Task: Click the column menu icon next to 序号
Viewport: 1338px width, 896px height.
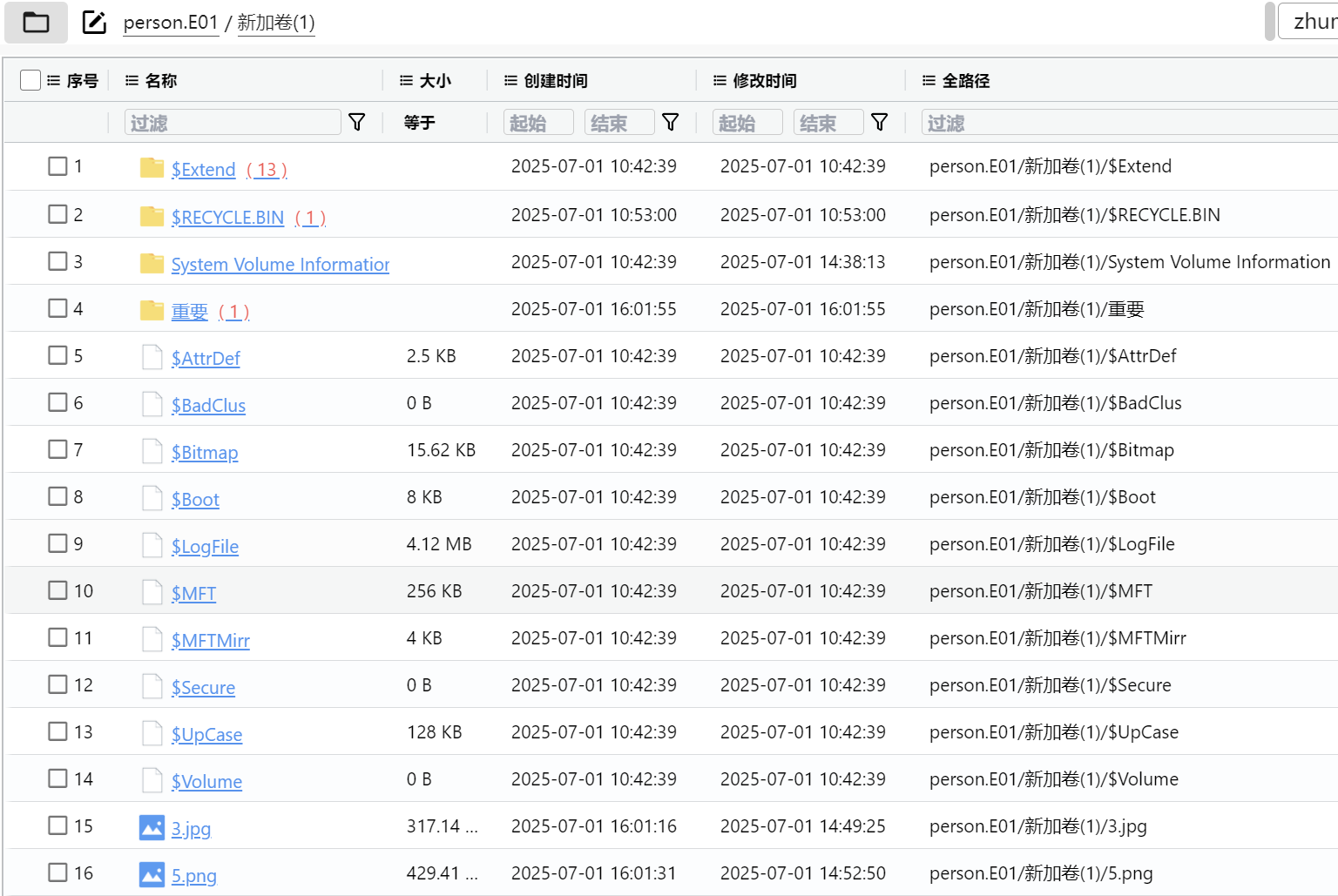Action: click(53, 80)
